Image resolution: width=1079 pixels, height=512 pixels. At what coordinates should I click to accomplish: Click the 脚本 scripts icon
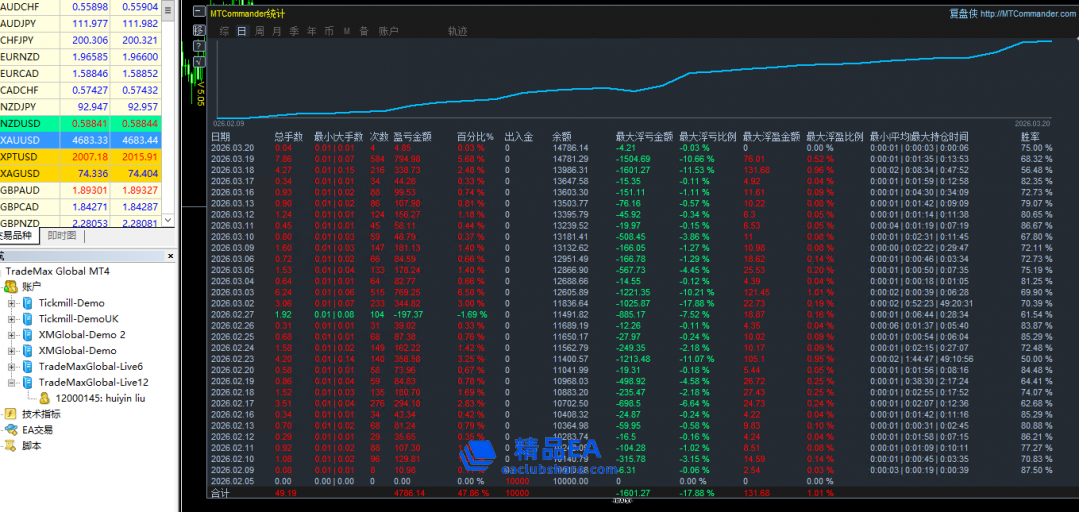pos(11,445)
